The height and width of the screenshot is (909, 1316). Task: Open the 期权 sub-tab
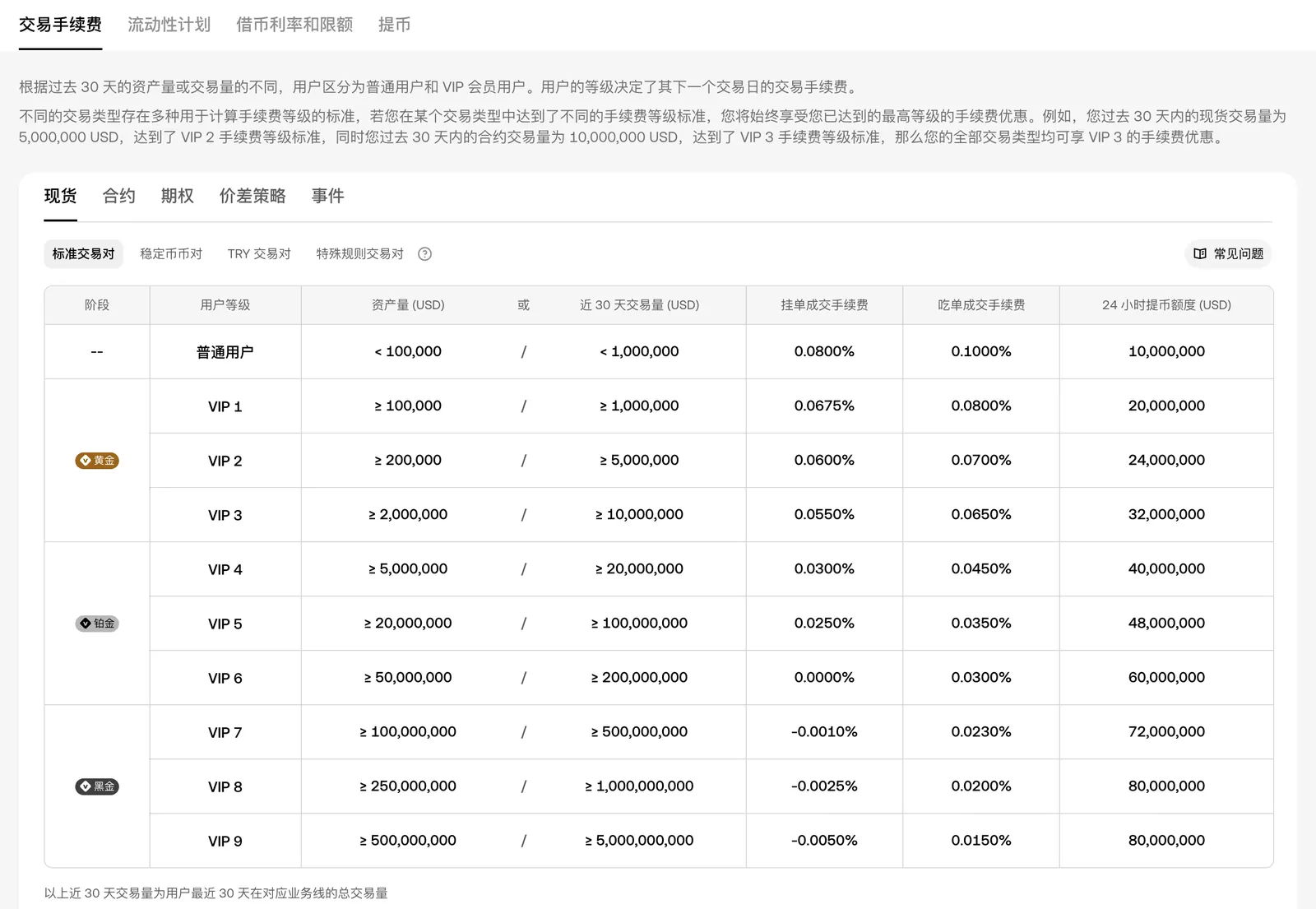177,196
